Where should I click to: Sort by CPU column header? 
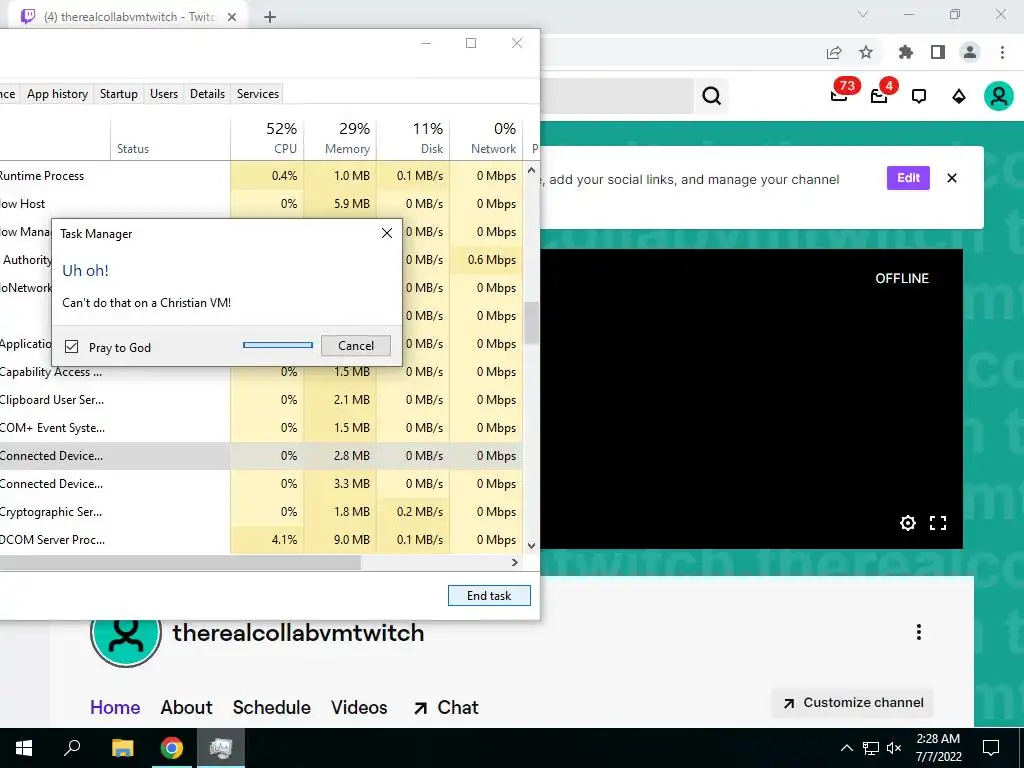[x=267, y=139]
